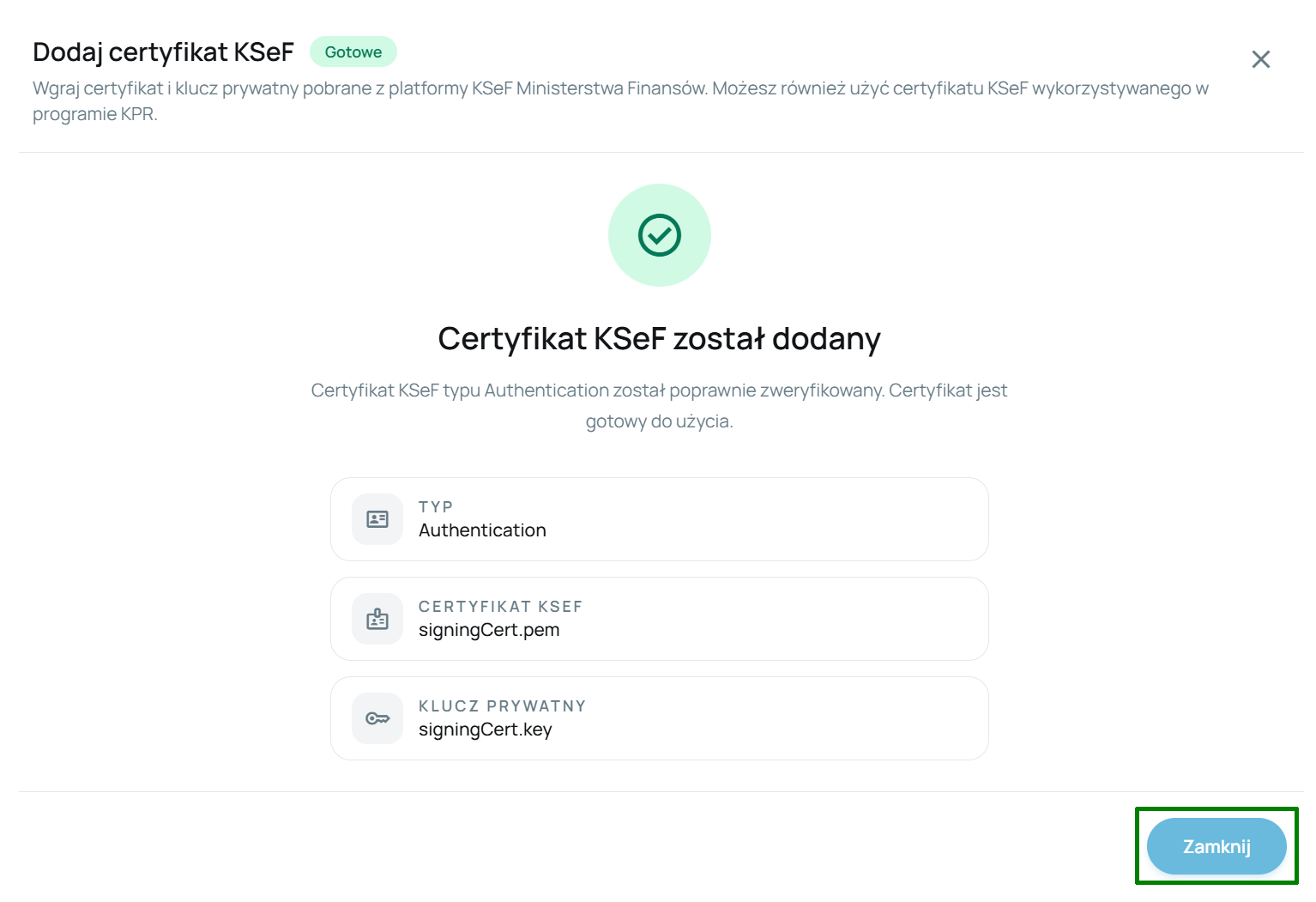Select the signingCert.key file name
The width and height of the screenshot is (1316, 902).
(x=486, y=729)
